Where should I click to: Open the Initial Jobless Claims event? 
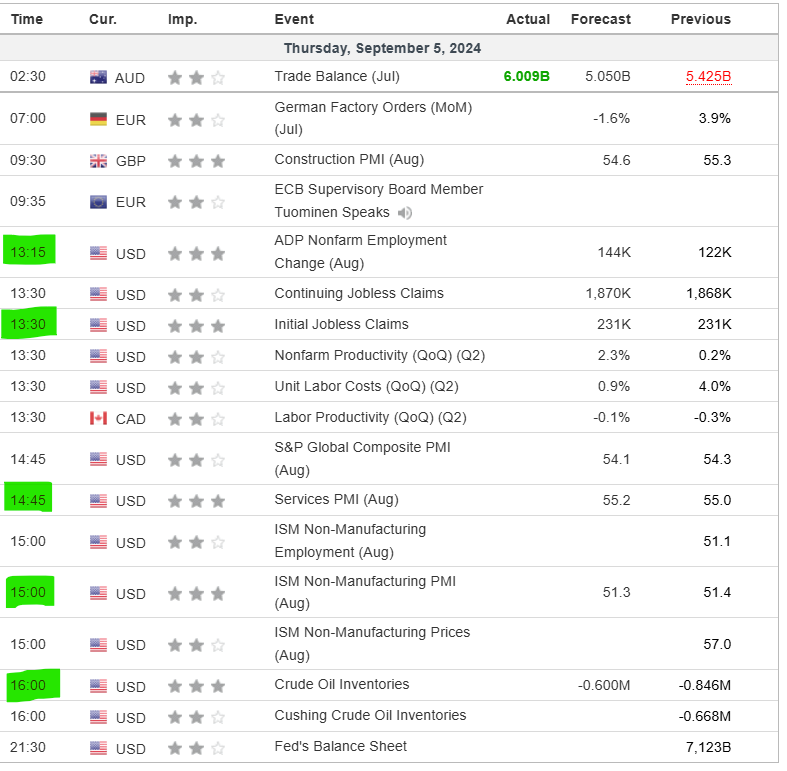click(341, 324)
